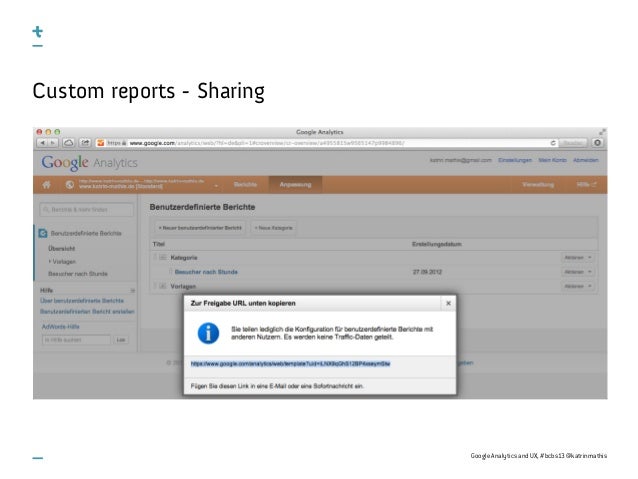
Task: Open Übersicht in the sidebar
Action: pos(61,249)
